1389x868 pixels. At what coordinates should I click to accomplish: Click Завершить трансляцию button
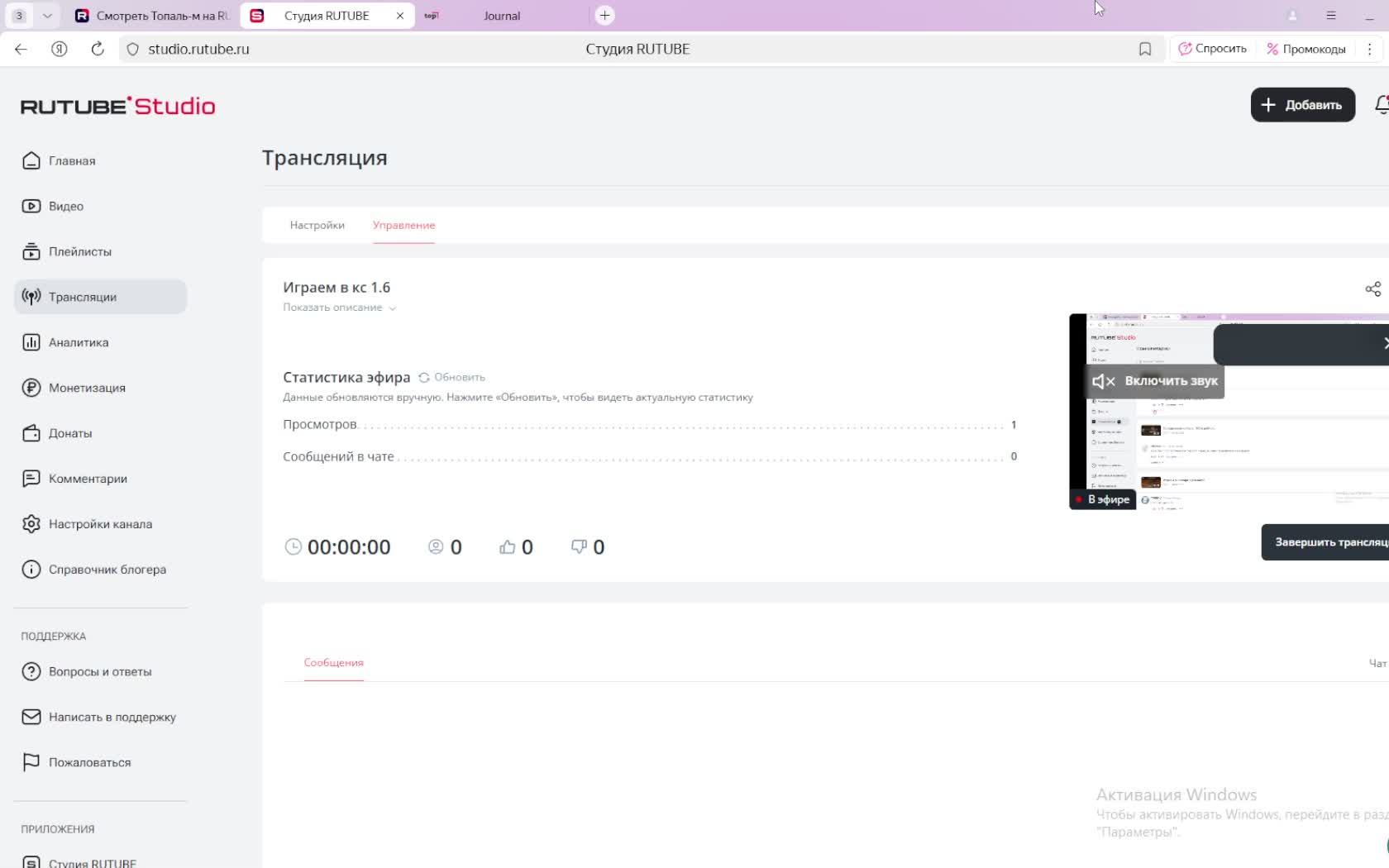click(x=1325, y=542)
